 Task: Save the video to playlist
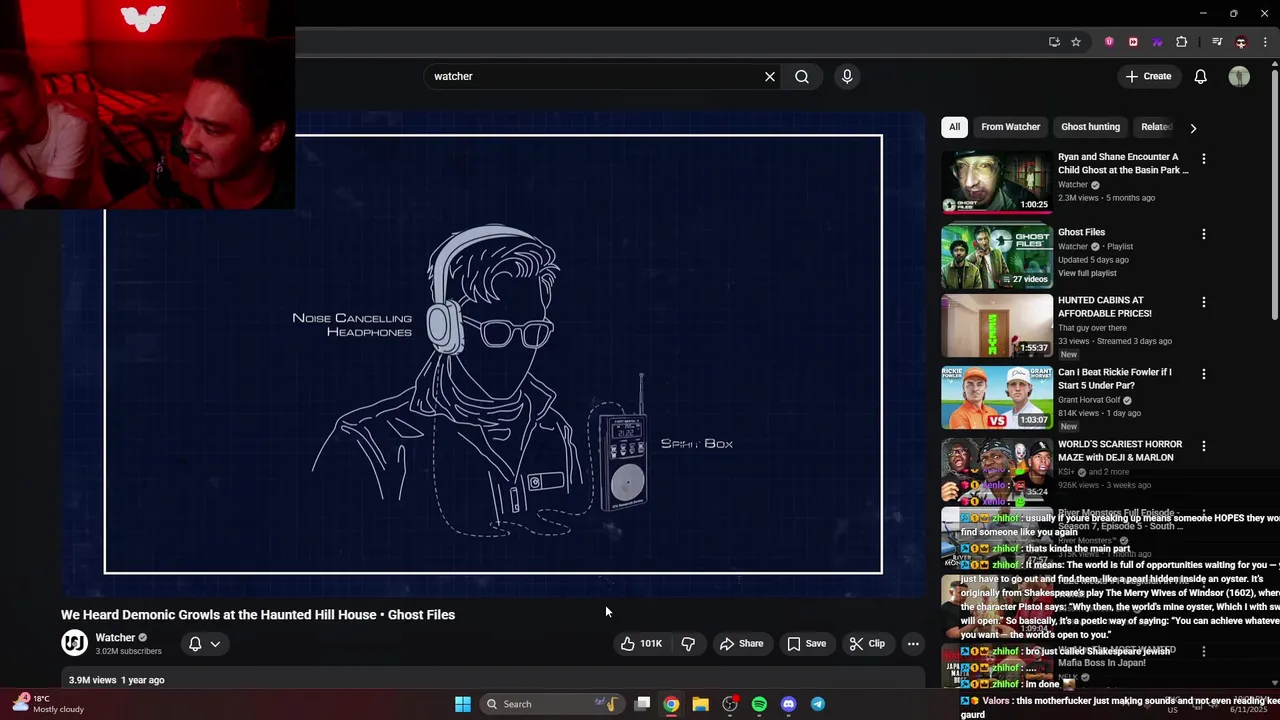tap(807, 644)
